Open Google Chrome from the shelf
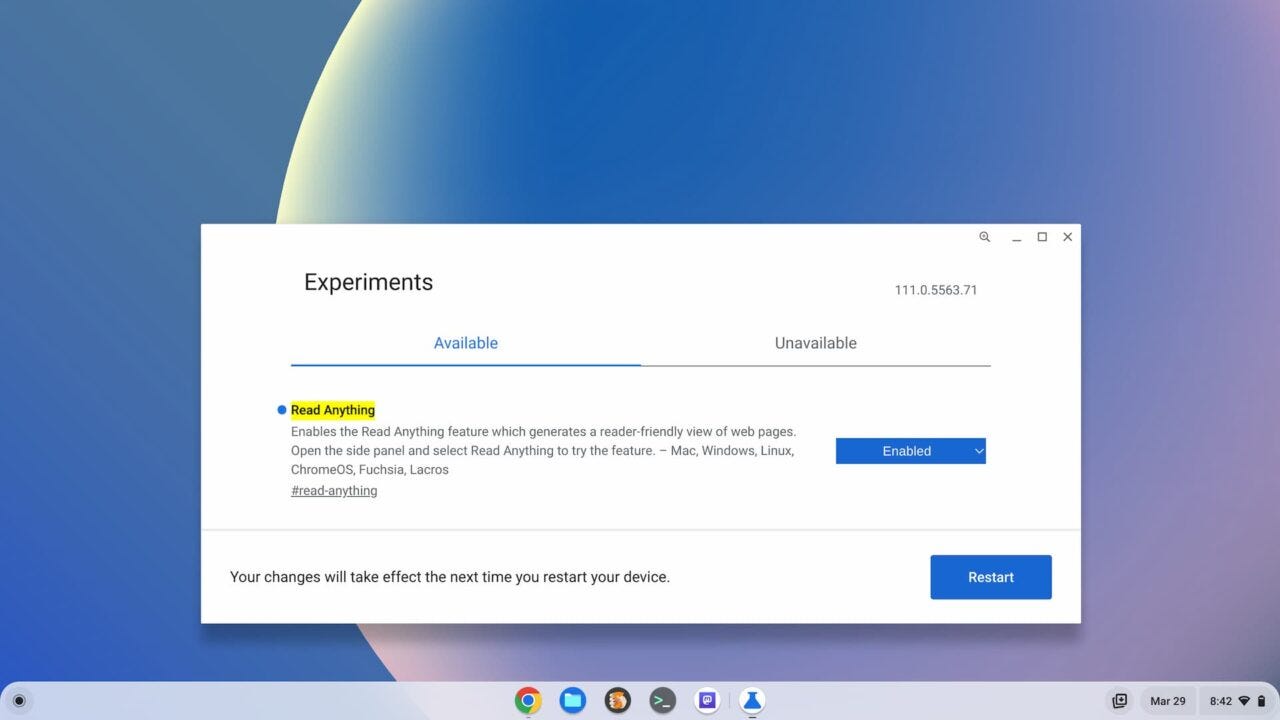Image resolution: width=1280 pixels, height=720 pixels. pyautogui.click(x=528, y=700)
